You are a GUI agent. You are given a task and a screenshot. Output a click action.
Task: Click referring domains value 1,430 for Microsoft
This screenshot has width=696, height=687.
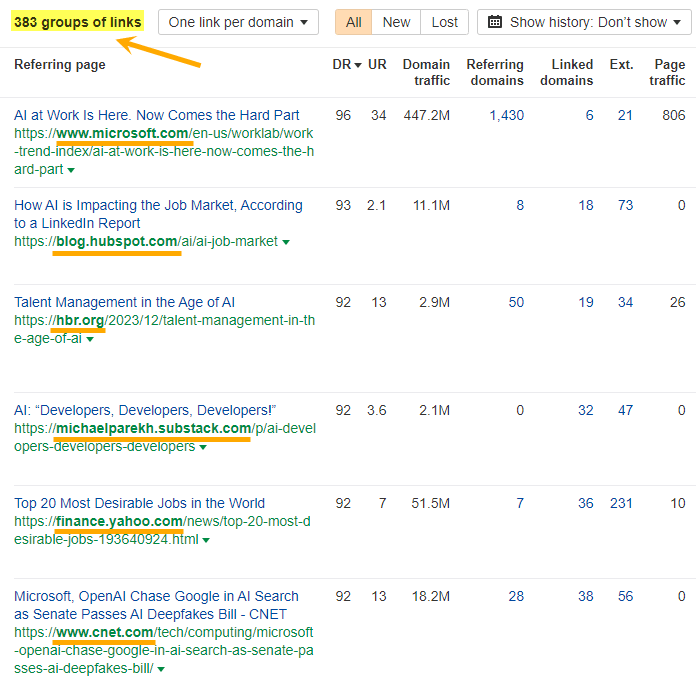506,115
